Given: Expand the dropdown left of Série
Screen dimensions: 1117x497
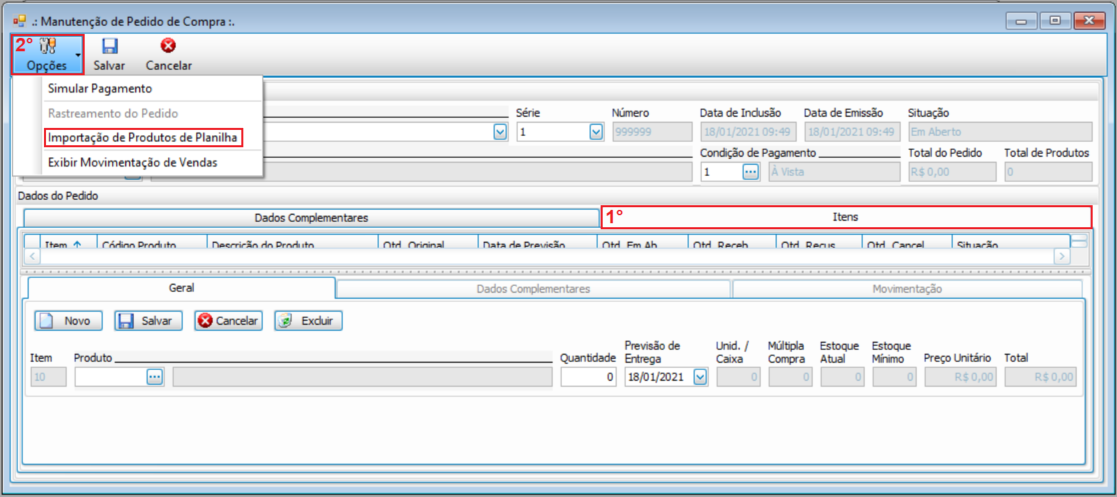Looking at the screenshot, I should 500,132.
